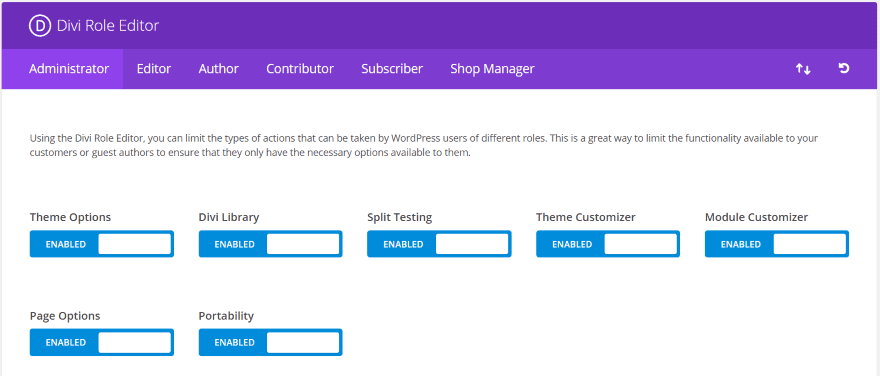Image resolution: width=880 pixels, height=376 pixels.
Task: Click the Theme Options label
Action: point(70,217)
